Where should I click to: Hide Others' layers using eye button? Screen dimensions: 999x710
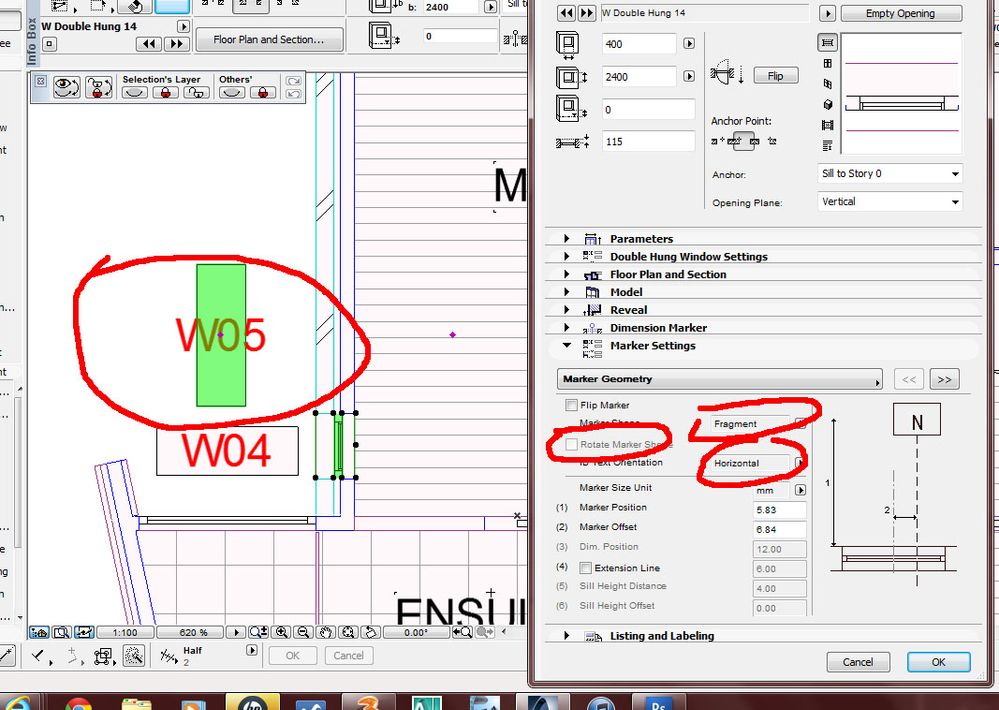(232, 92)
